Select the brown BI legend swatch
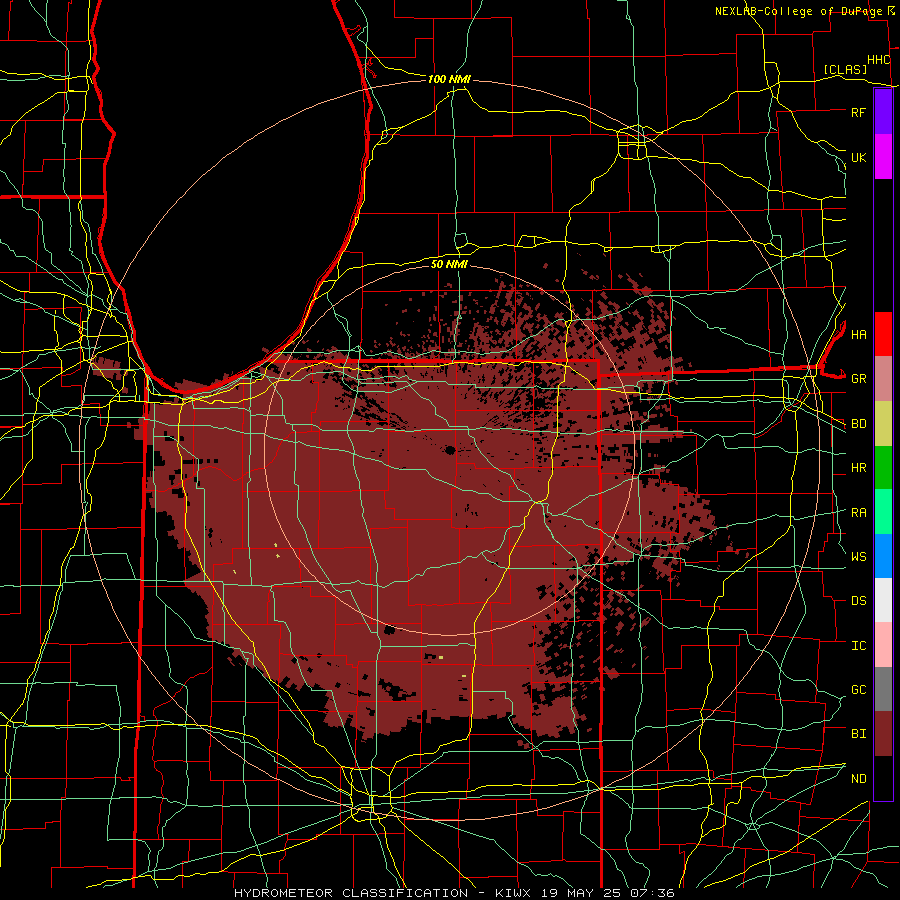 (883, 734)
